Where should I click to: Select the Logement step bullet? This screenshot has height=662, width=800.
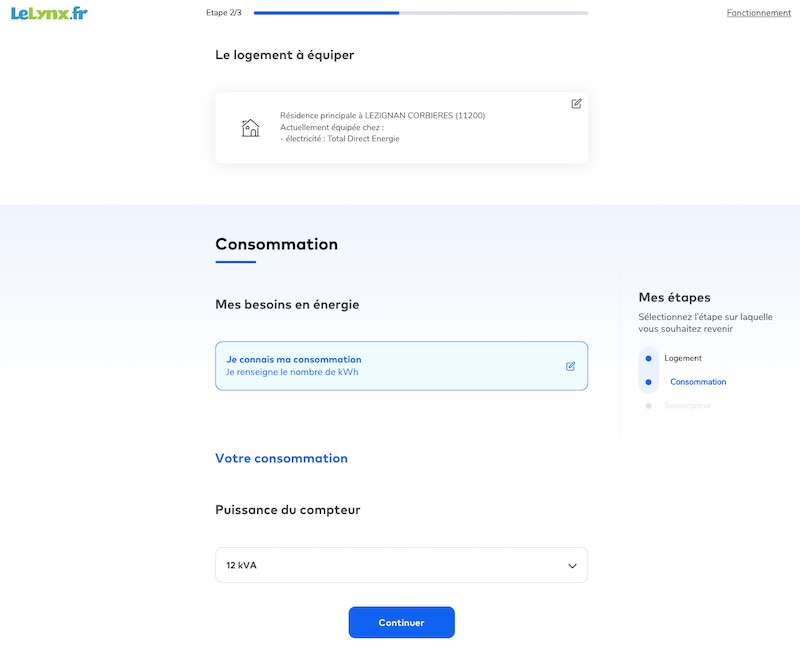[648, 359]
